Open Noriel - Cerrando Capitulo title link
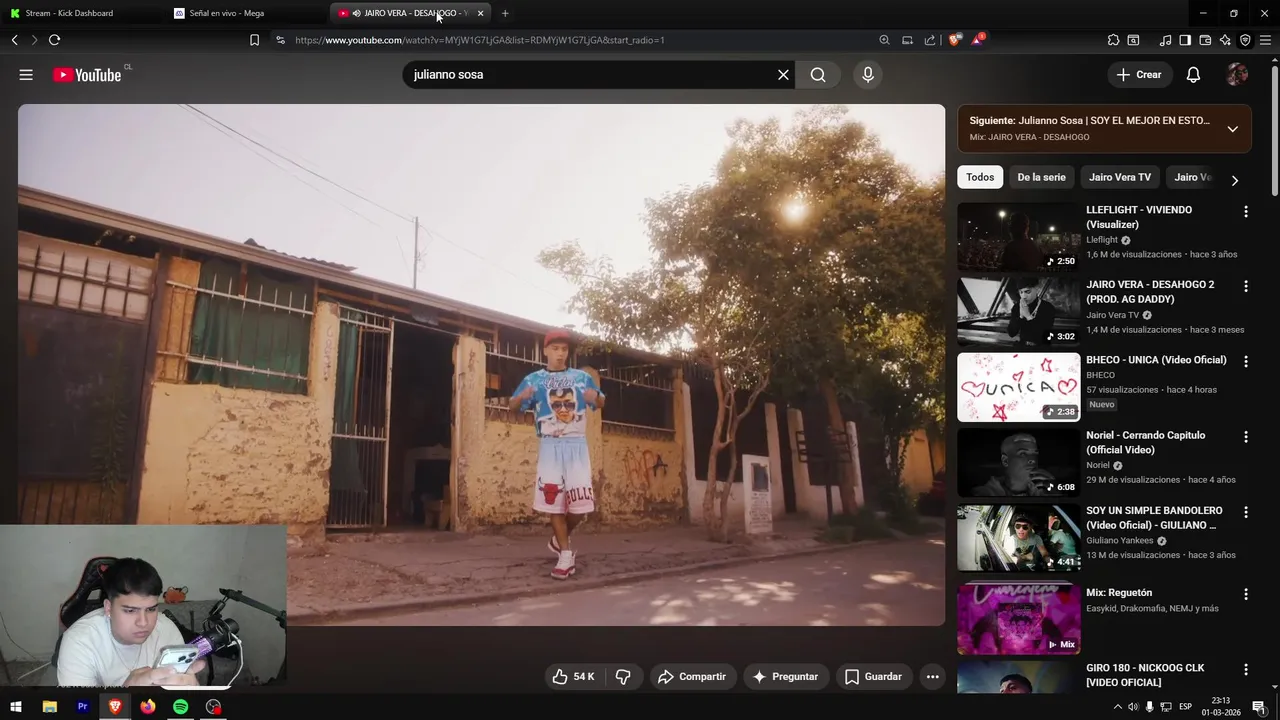The height and width of the screenshot is (720, 1280). pos(1146,442)
